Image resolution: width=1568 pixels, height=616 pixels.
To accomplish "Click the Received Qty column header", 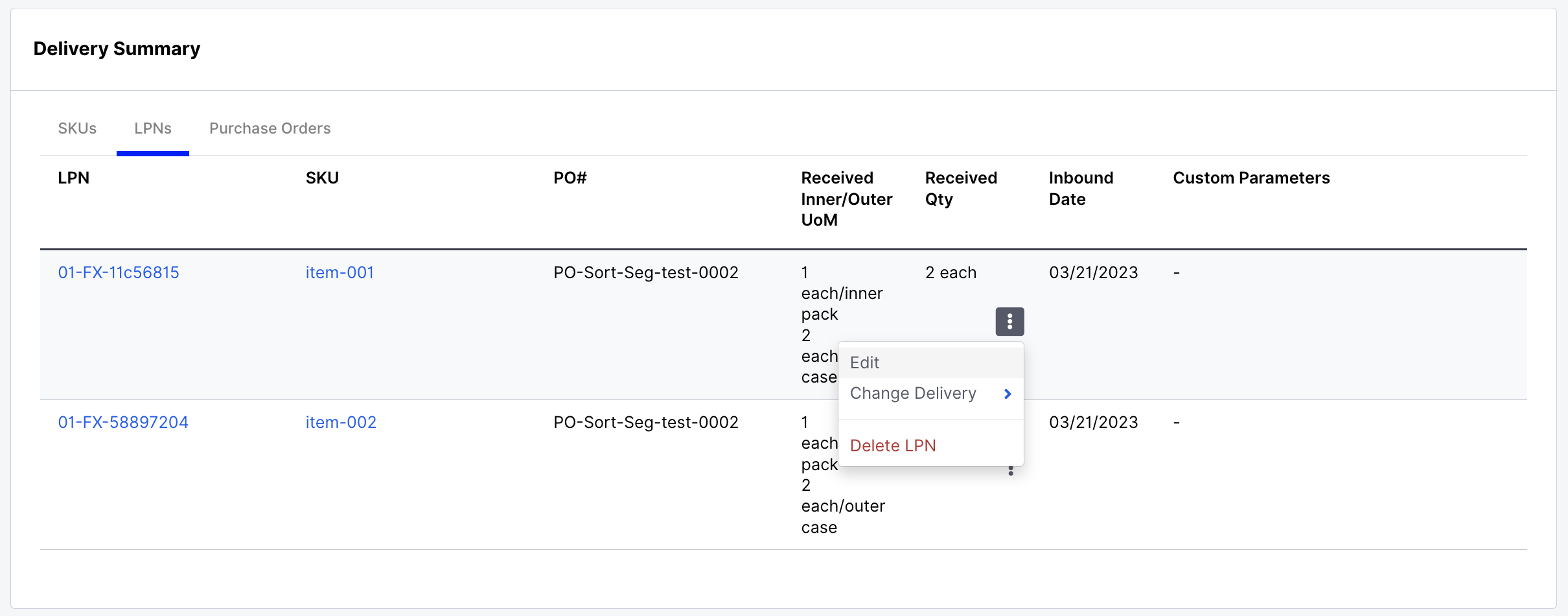I will pos(961,188).
